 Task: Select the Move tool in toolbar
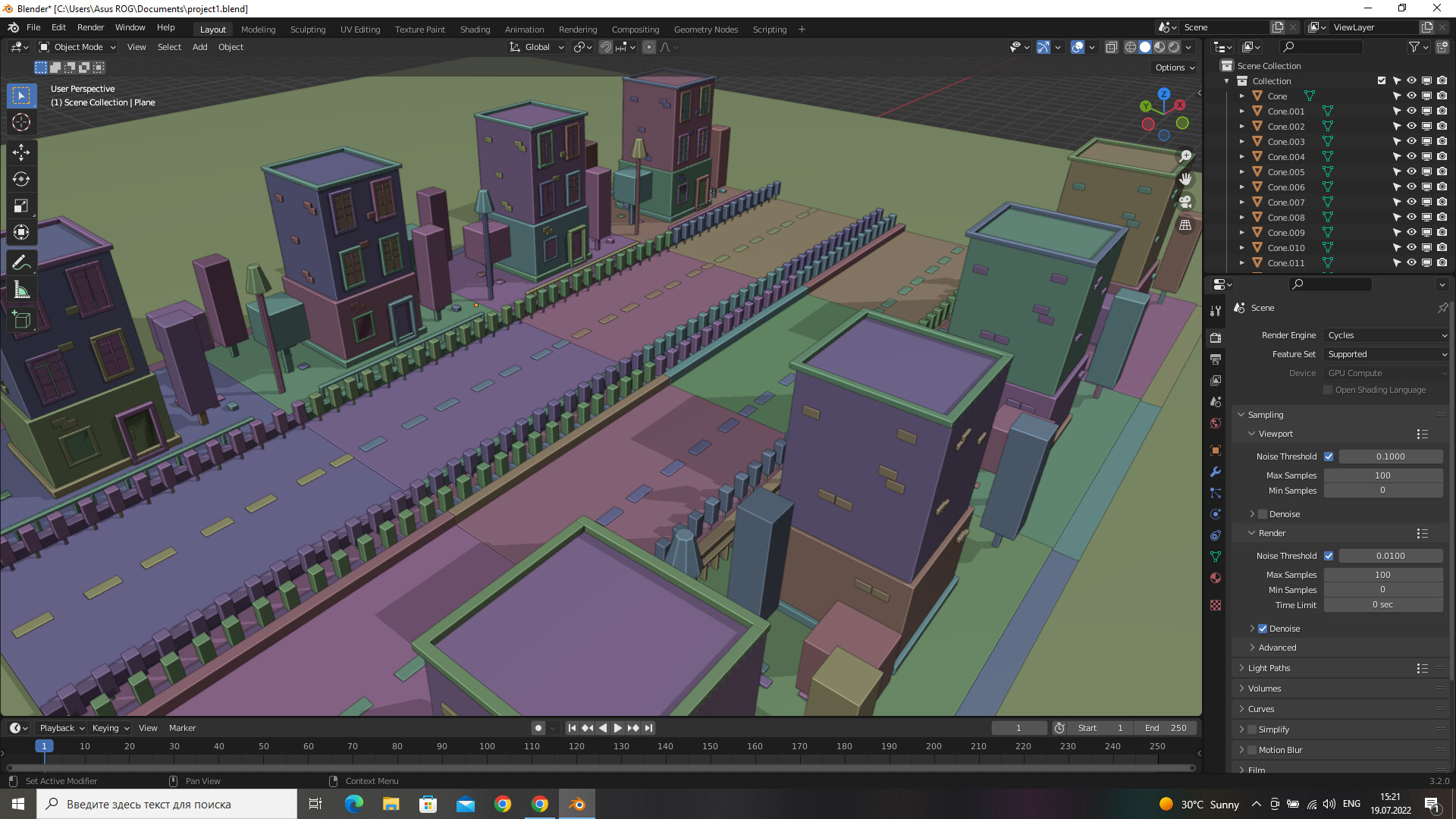[22, 152]
